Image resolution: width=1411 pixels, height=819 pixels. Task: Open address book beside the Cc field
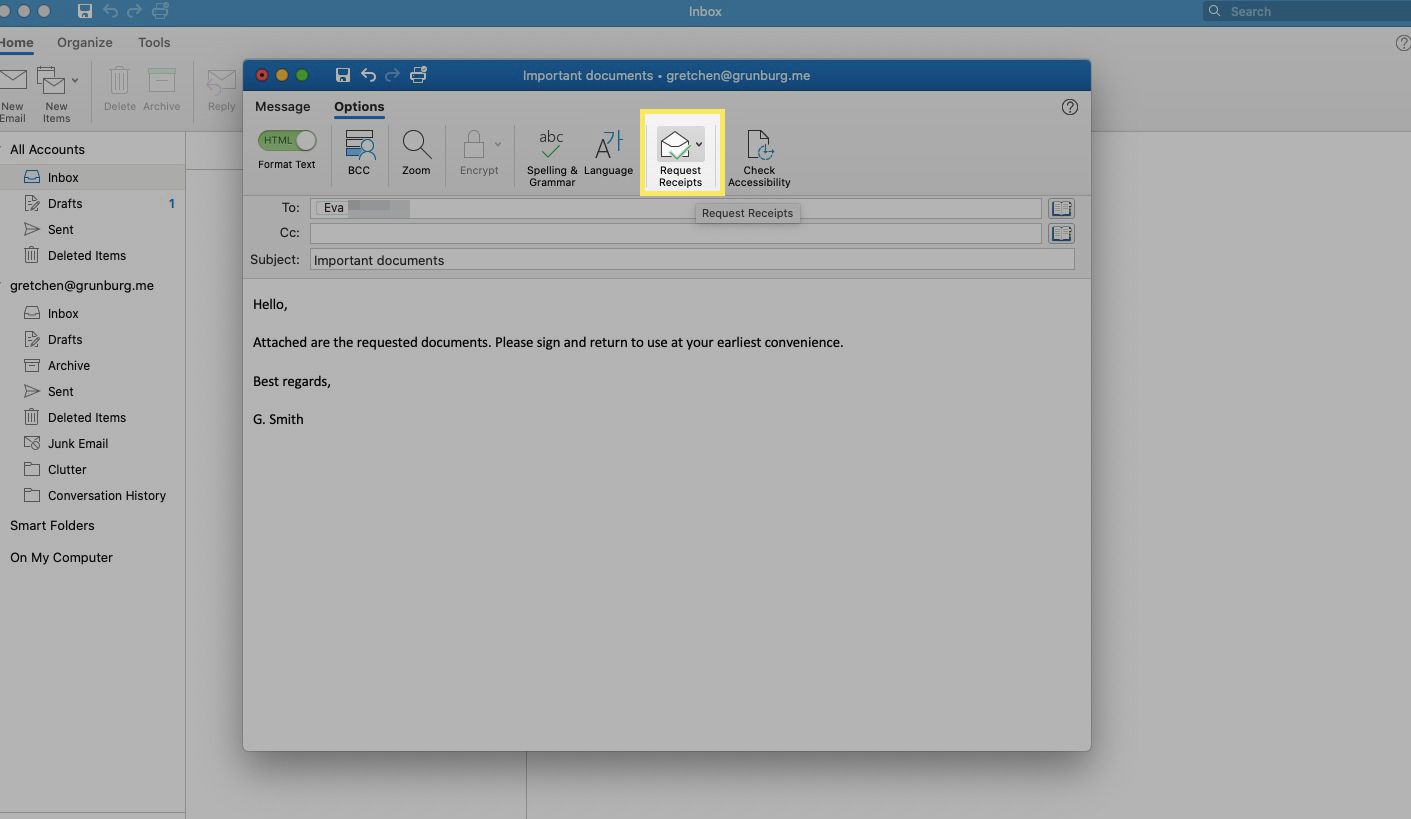click(x=1061, y=233)
